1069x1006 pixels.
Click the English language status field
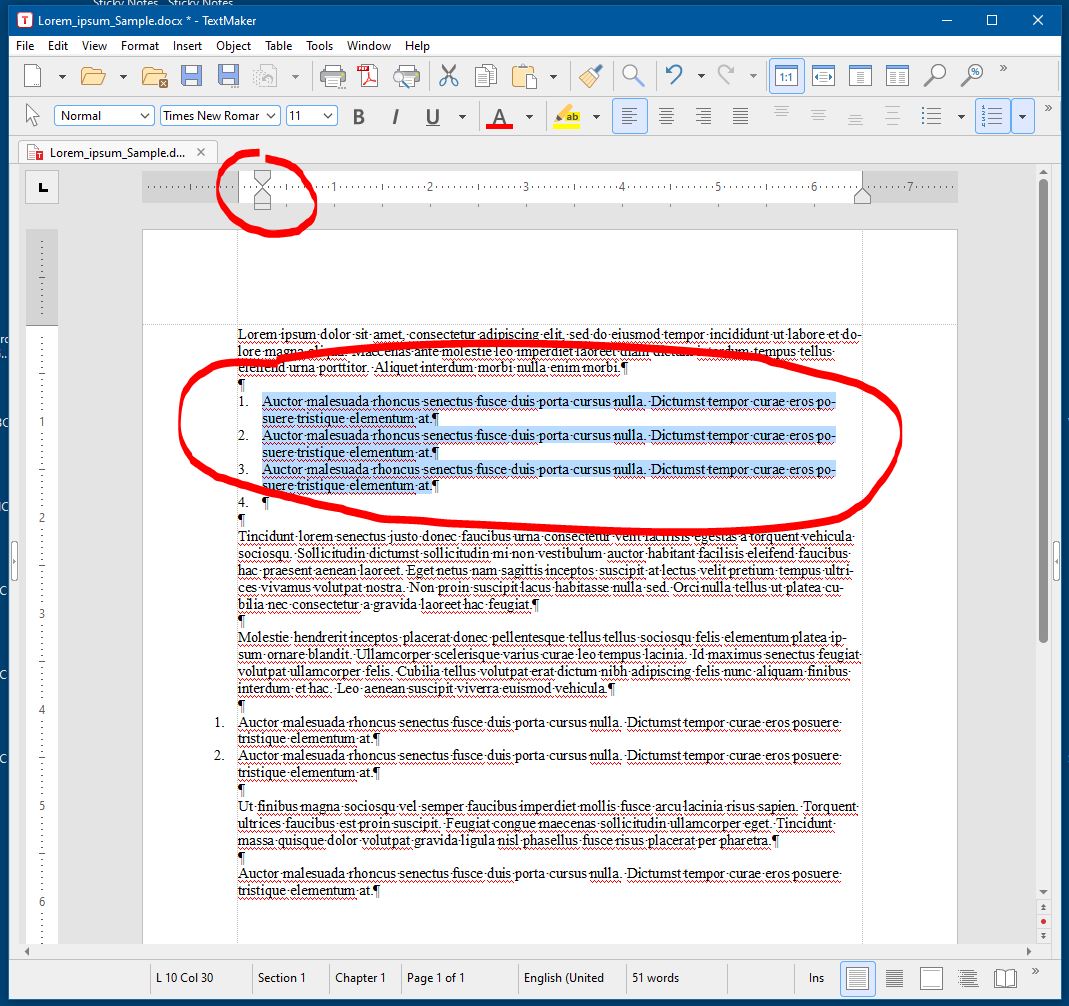[x=563, y=978]
